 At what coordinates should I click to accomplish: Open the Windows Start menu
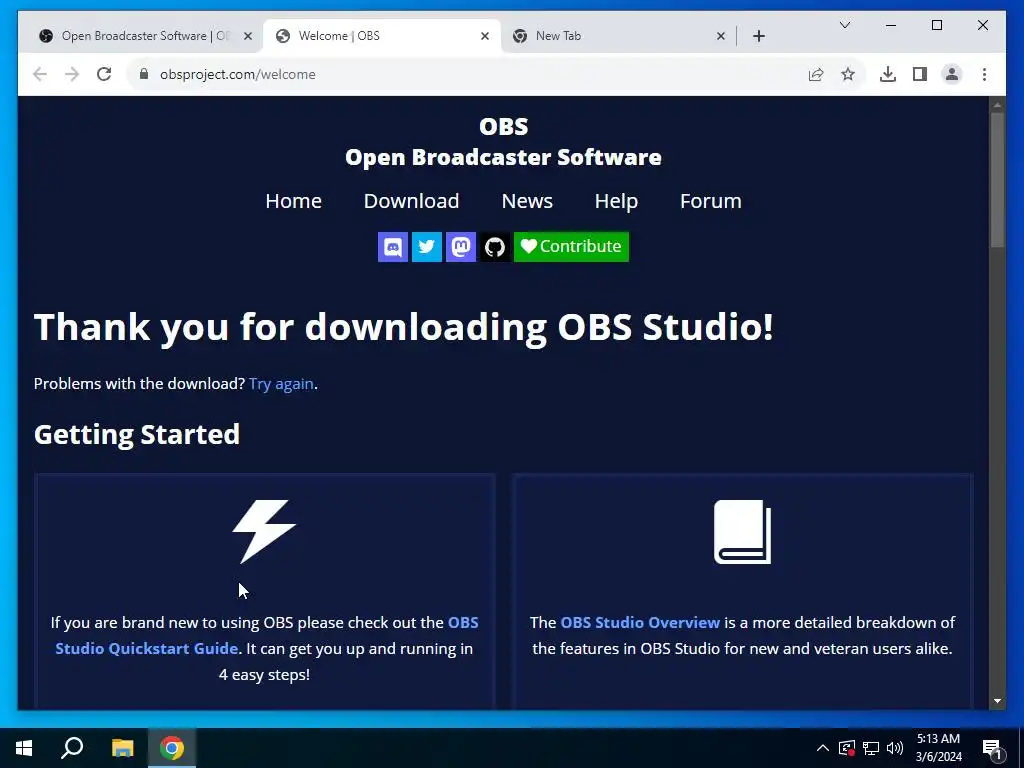(x=24, y=748)
